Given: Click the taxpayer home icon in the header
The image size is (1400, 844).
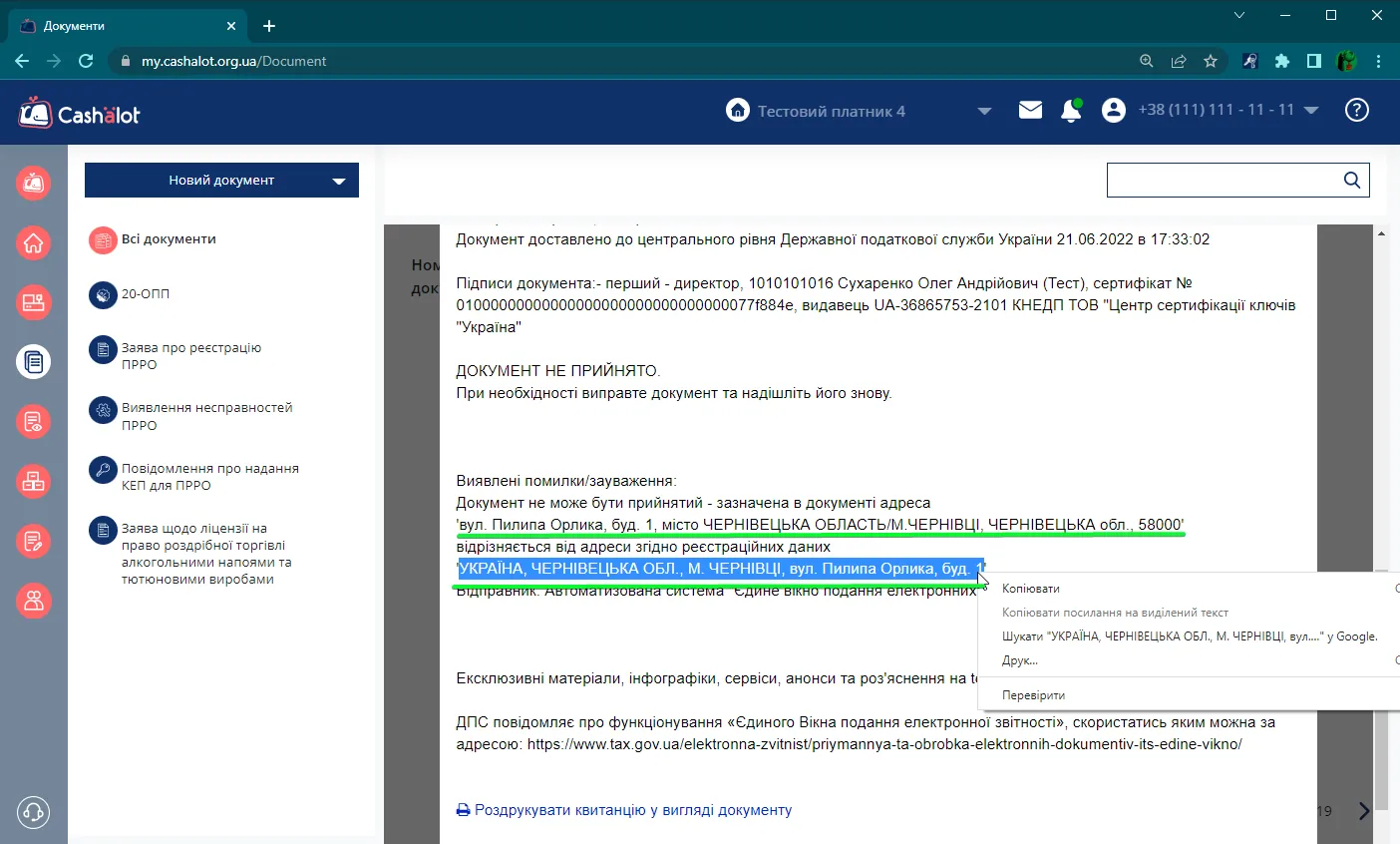Looking at the screenshot, I should [737, 110].
